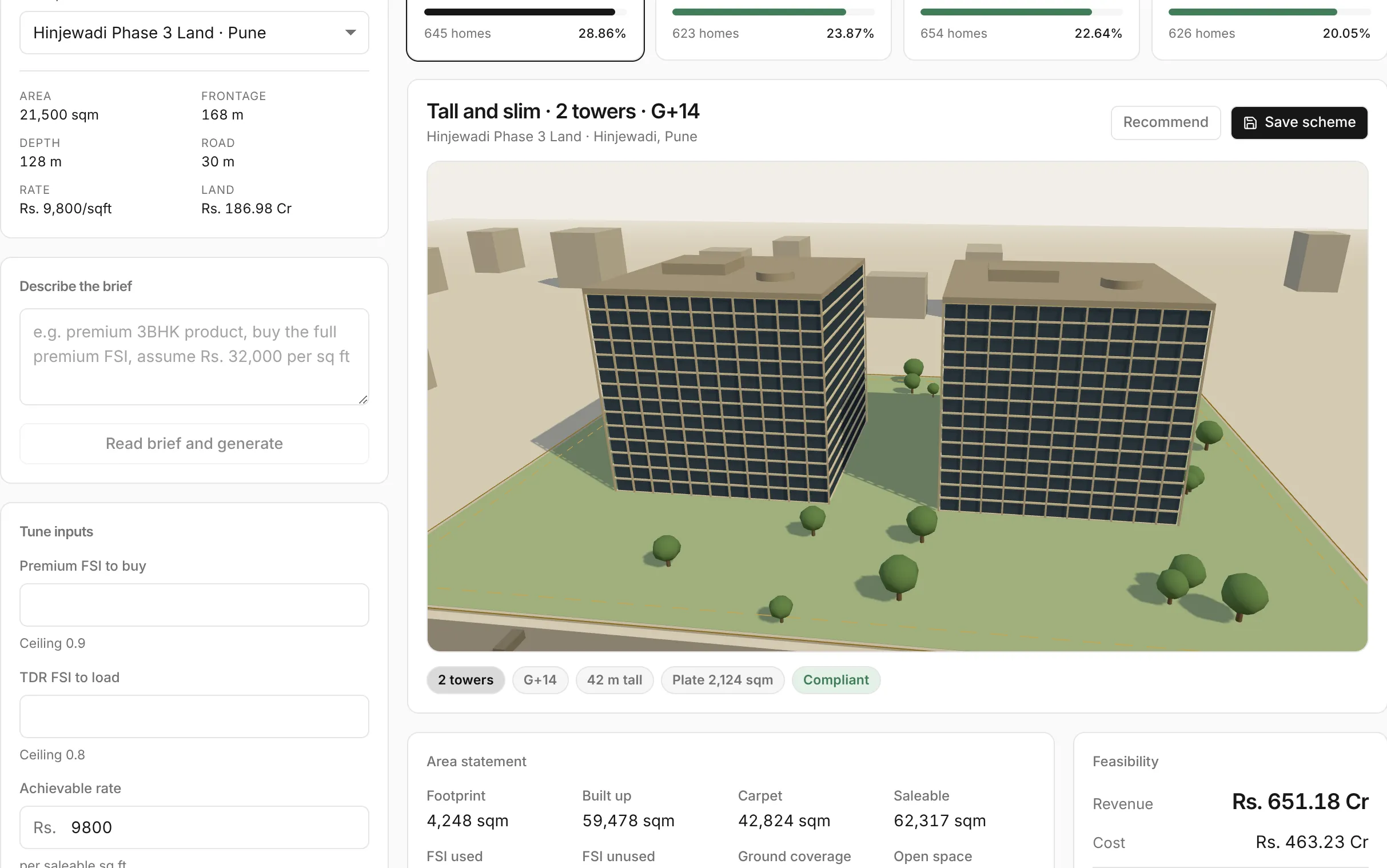The image size is (1387, 868).
Task: Click the subtitle 'Hinjewadi Phase 3 Land · Hinjewadi, Pune'
Action: (562, 137)
